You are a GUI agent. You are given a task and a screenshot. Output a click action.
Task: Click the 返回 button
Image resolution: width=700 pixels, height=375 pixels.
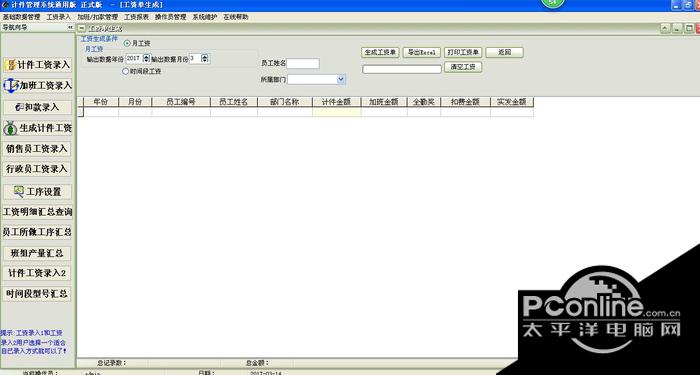pyautogui.click(x=504, y=52)
